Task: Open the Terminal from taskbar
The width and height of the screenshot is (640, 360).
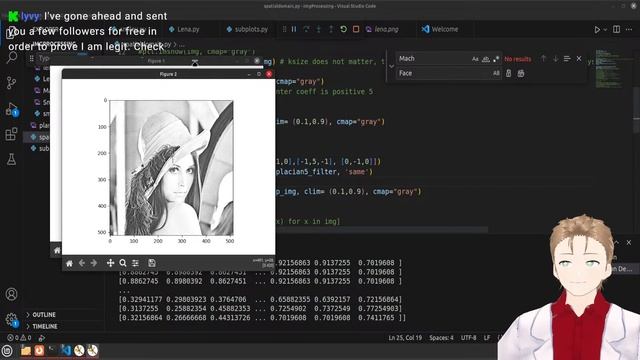Action: 52,350
